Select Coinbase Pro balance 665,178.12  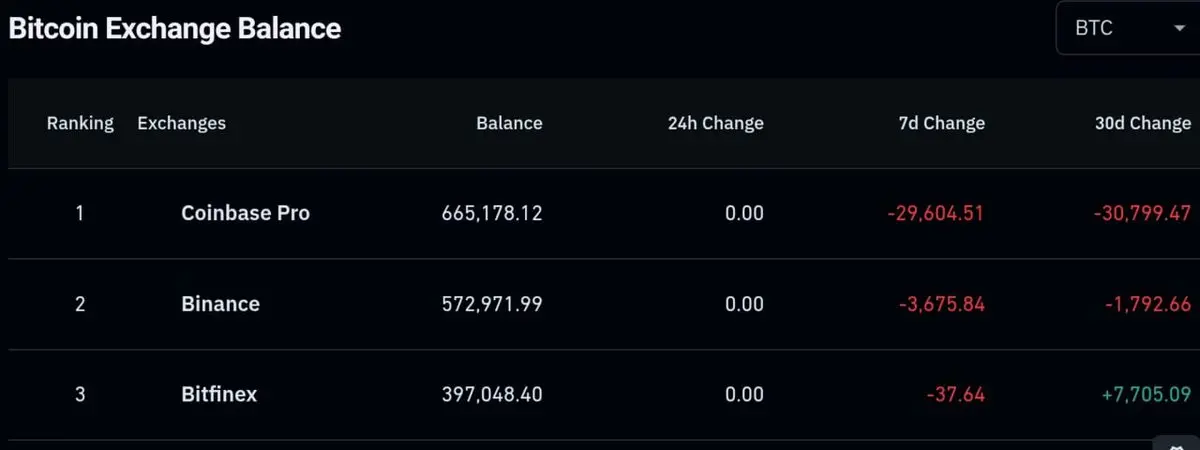(x=492, y=213)
